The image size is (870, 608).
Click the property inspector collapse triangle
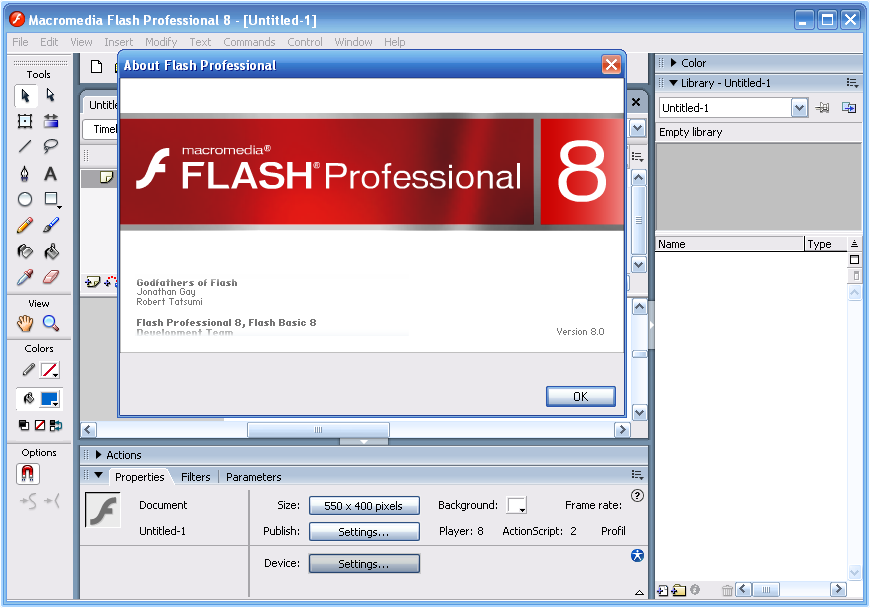pos(639,592)
